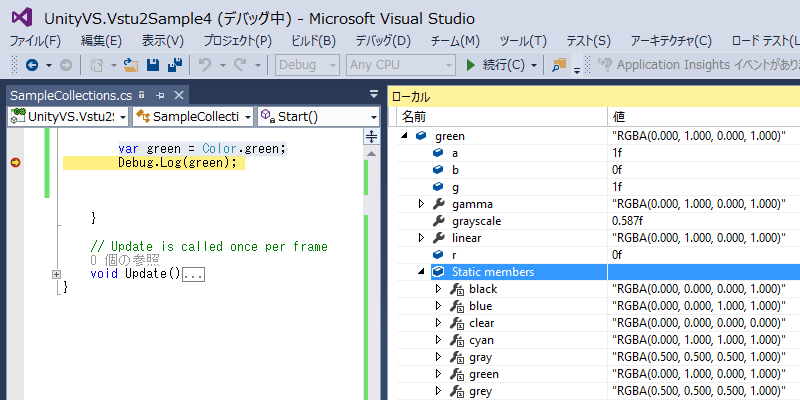Click the 値 column header
The height and width of the screenshot is (400, 800).
point(704,117)
